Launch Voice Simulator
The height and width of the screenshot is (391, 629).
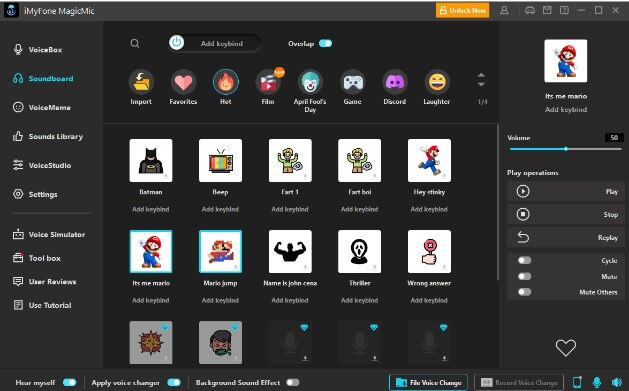click(x=49, y=234)
